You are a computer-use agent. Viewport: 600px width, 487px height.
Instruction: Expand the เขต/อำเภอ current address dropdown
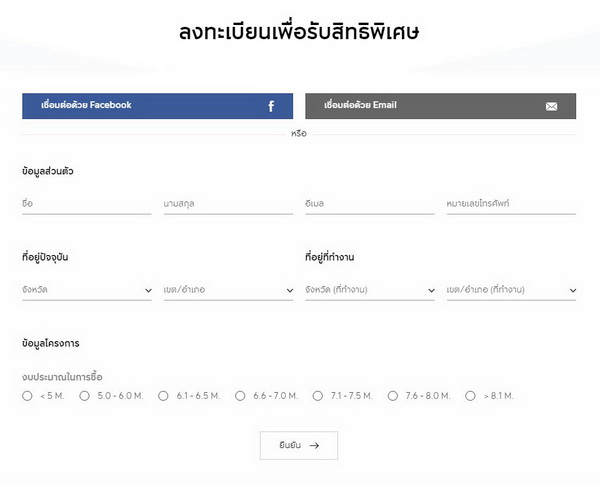[x=228, y=290]
